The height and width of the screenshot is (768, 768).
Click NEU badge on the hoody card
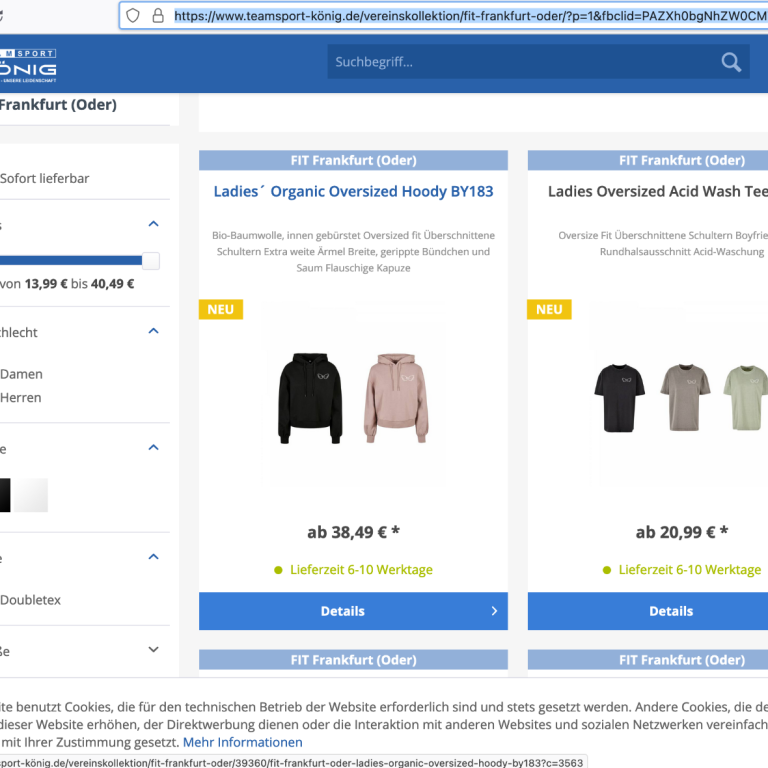tap(220, 310)
